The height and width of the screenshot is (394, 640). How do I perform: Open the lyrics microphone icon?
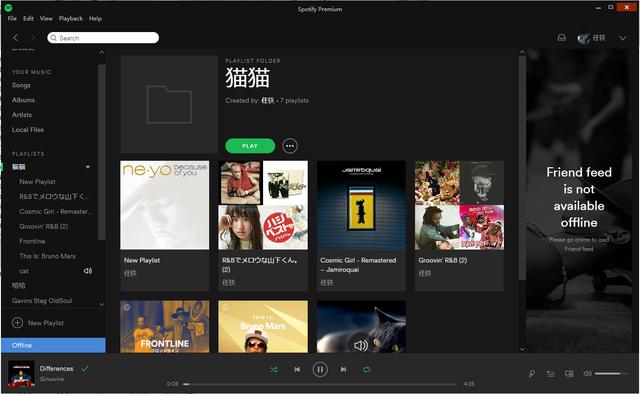click(531, 374)
